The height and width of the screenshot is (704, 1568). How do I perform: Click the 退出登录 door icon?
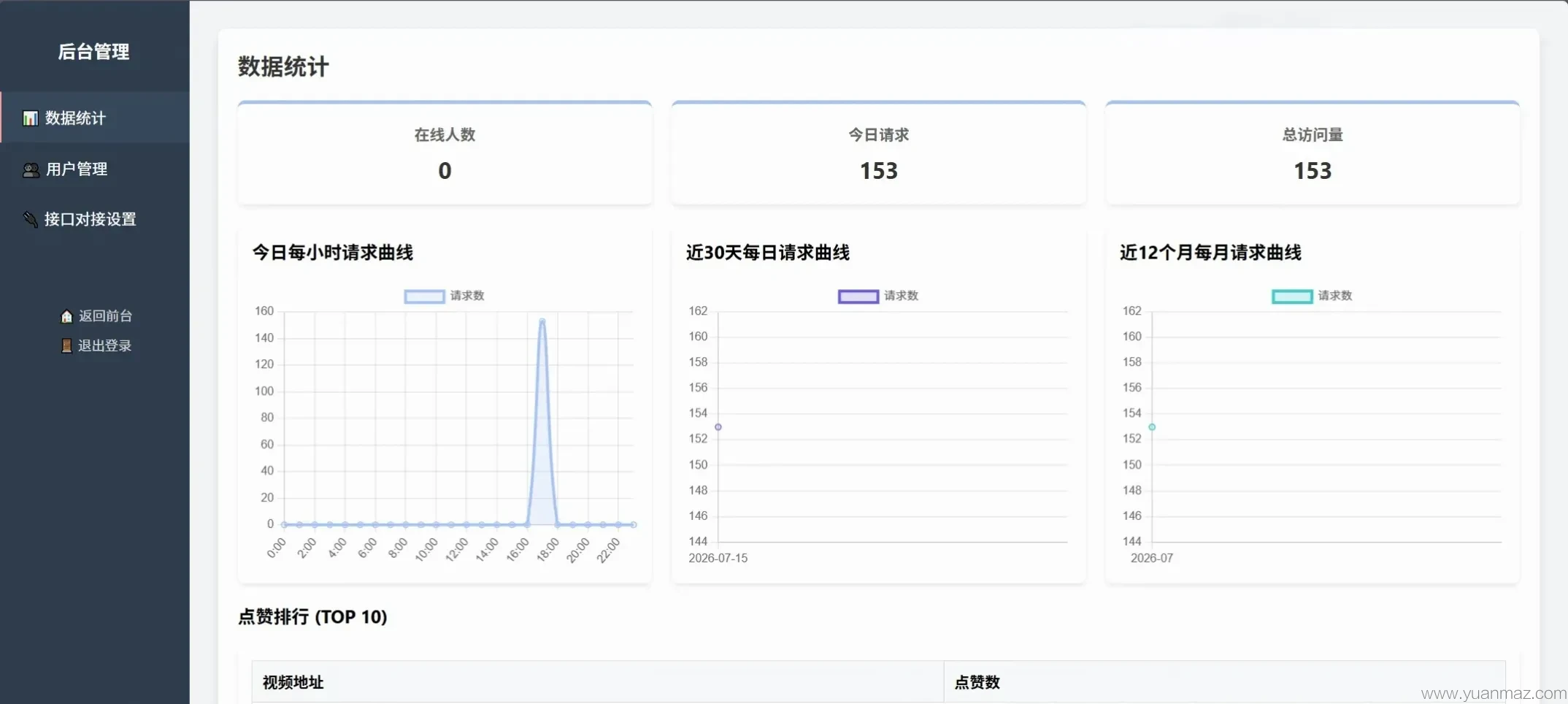coord(66,346)
